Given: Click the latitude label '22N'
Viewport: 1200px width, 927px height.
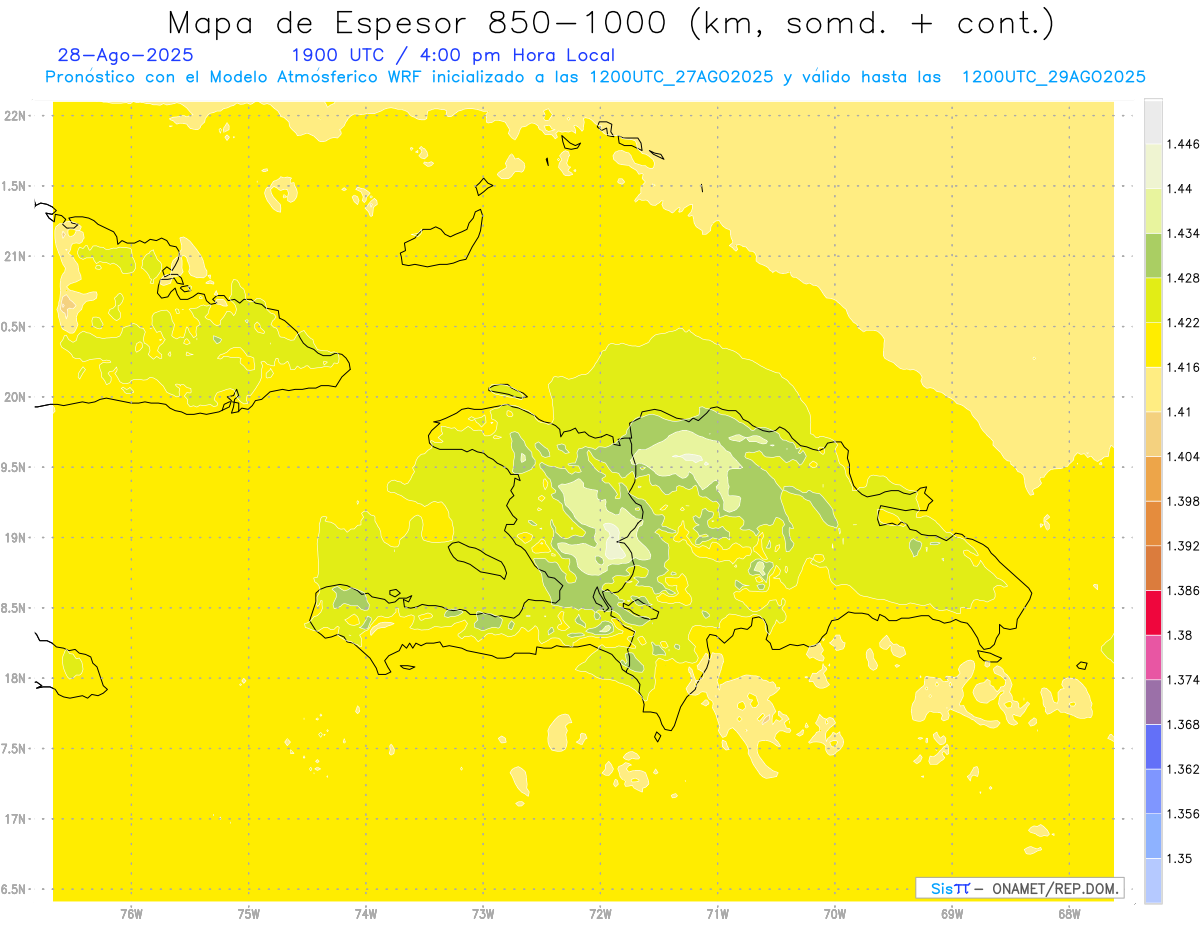Looking at the screenshot, I should point(15,116).
